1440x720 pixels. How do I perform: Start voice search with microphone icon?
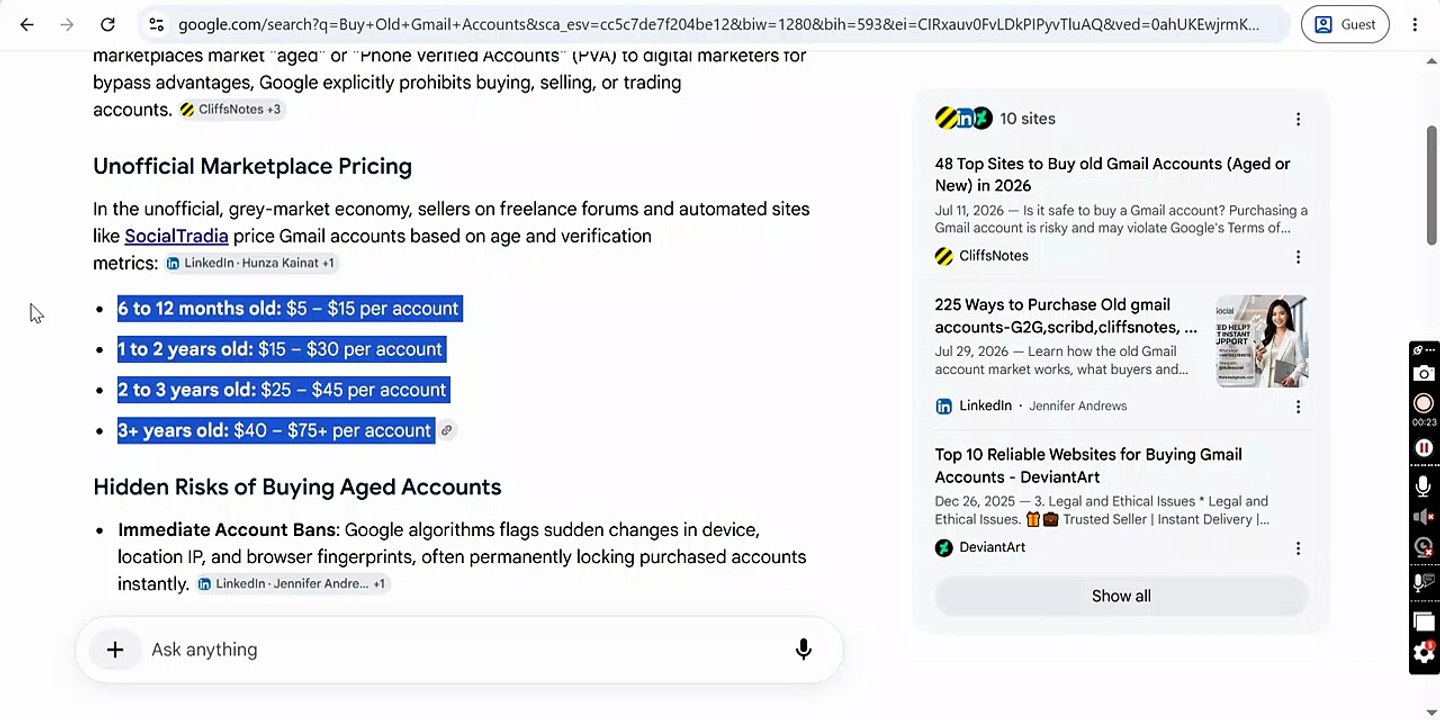pos(803,650)
